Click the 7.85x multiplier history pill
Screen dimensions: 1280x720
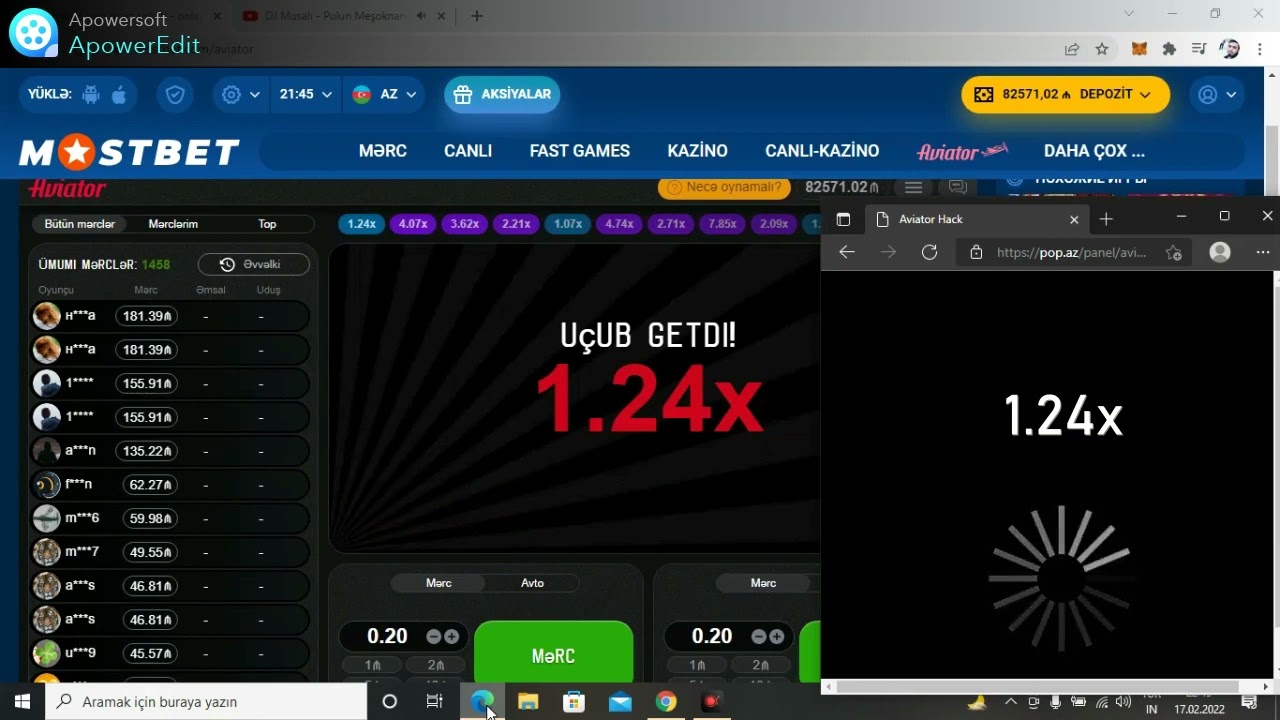click(x=722, y=224)
